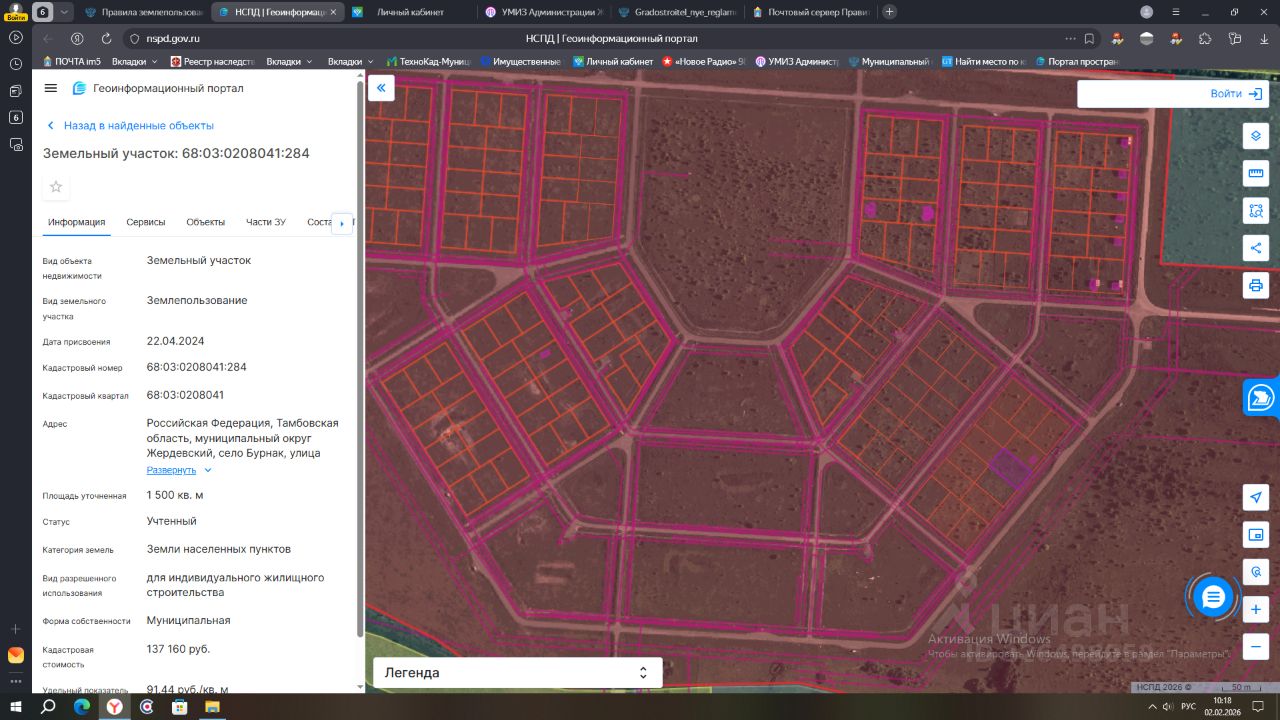
Task: Click the highlighted purple parcel on map
Action: tap(1010, 467)
